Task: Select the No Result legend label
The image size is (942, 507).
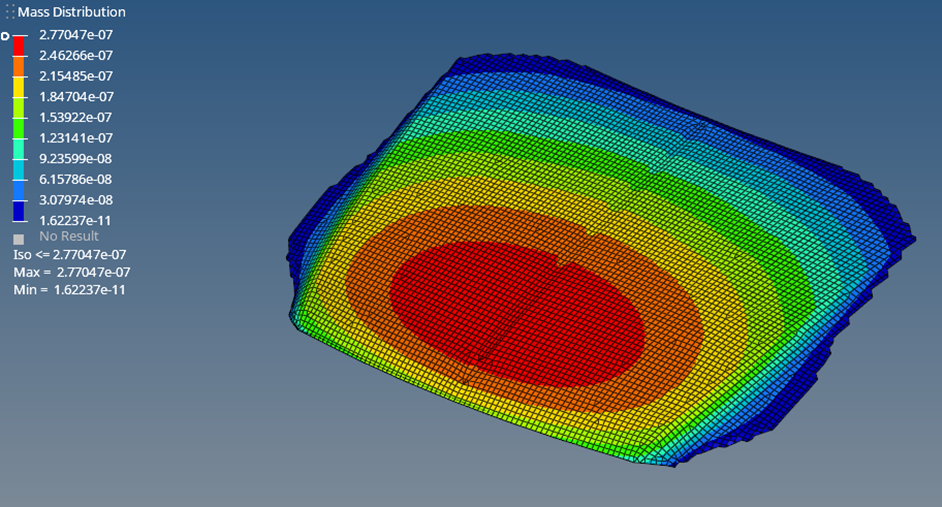Action: click(x=68, y=236)
